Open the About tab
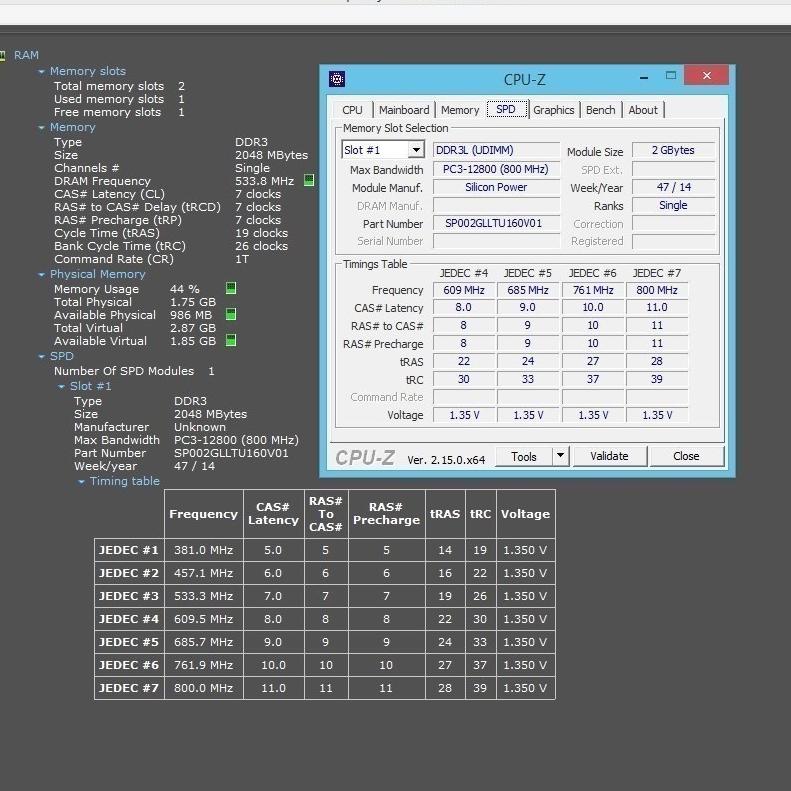 pos(643,110)
